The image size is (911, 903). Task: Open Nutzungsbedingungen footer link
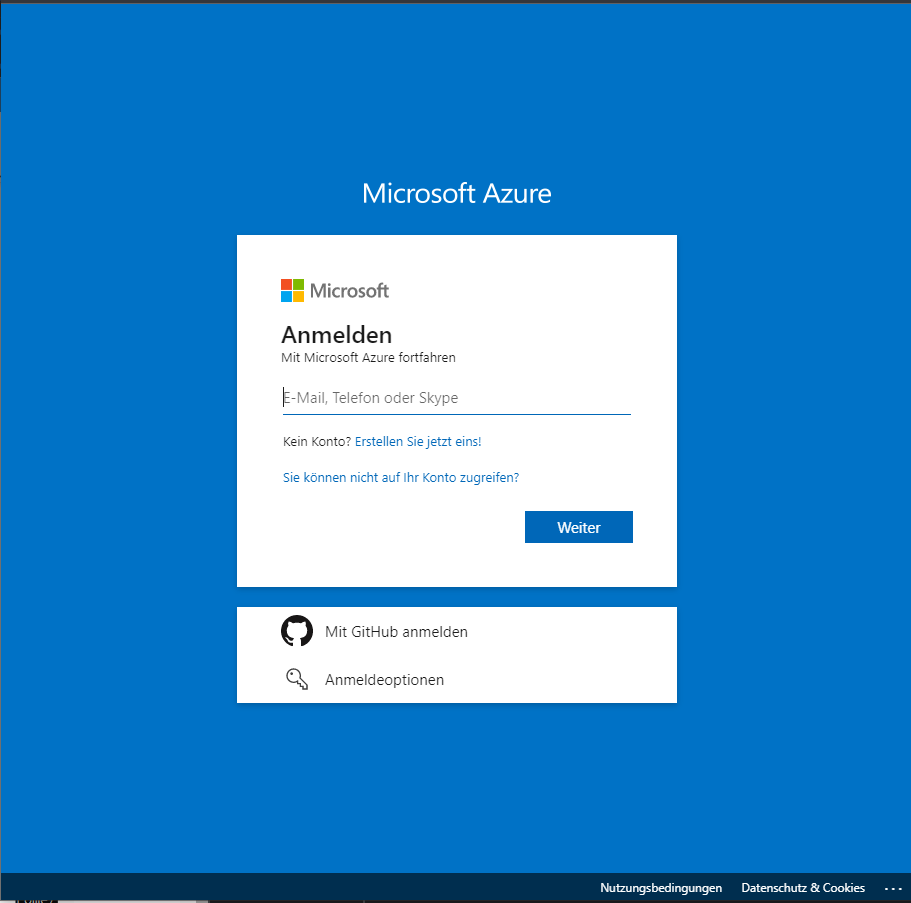pos(661,888)
